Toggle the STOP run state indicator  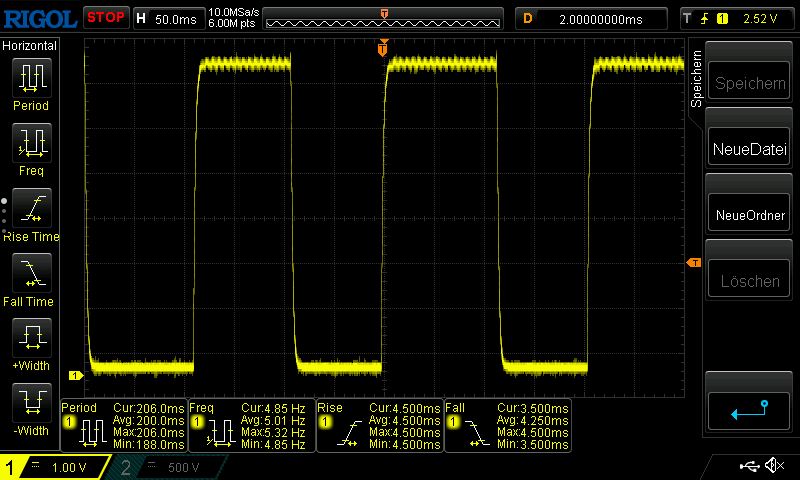[105, 17]
